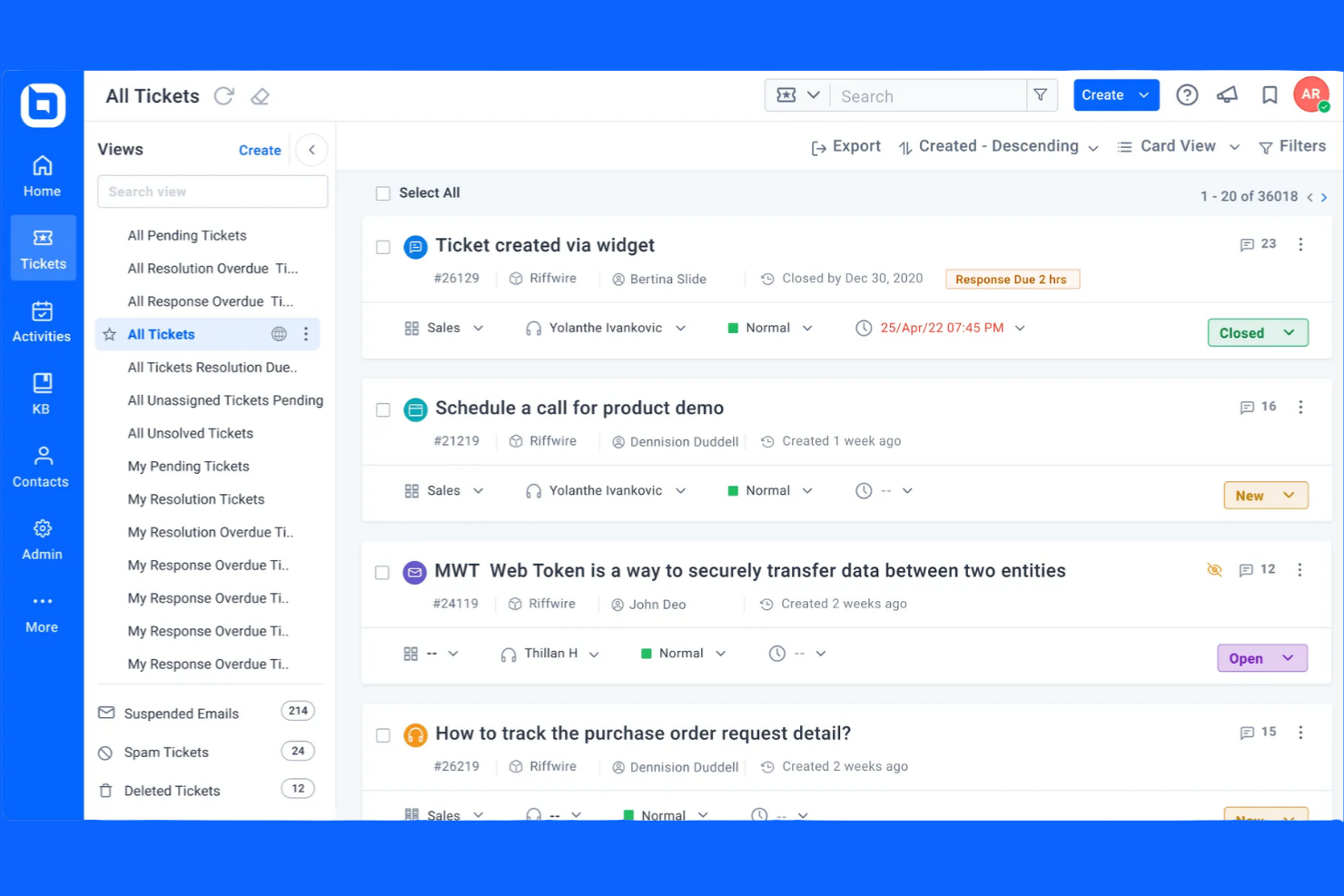Open the three-dot menu on ticket #26129
This screenshot has height=896, width=1344.
coord(1300,244)
